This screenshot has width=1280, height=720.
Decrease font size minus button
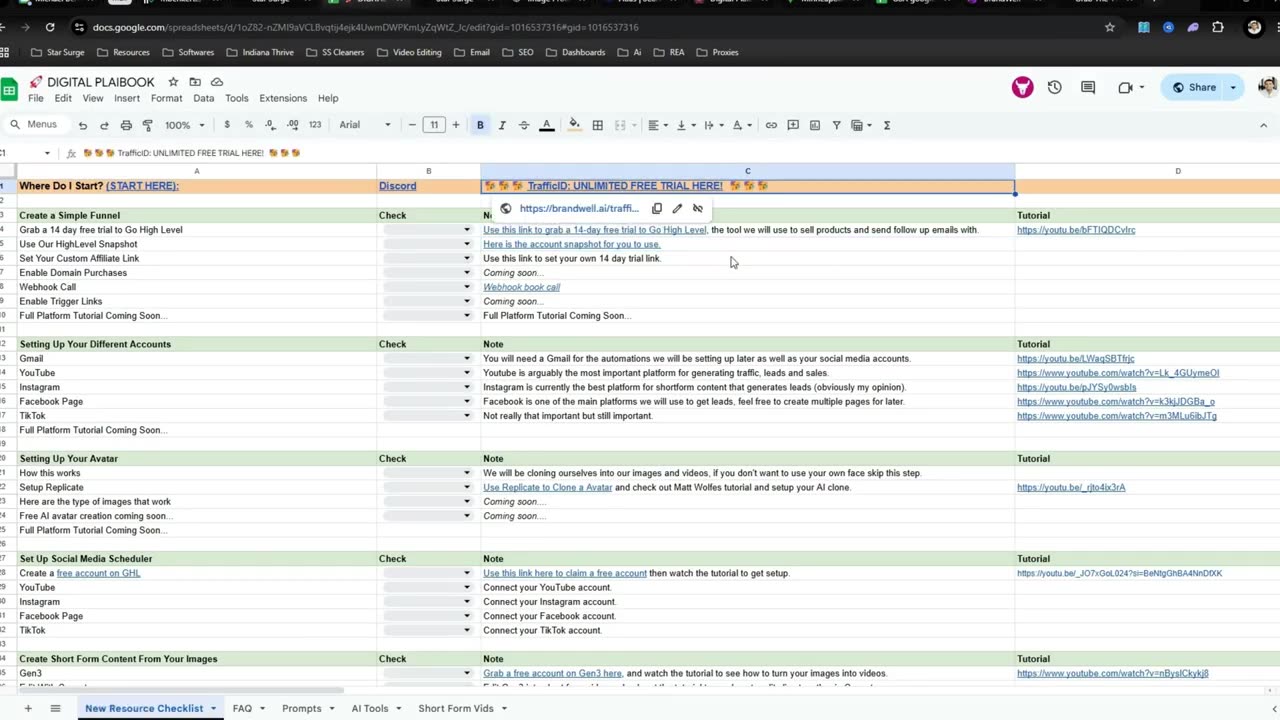pyautogui.click(x=412, y=125)
